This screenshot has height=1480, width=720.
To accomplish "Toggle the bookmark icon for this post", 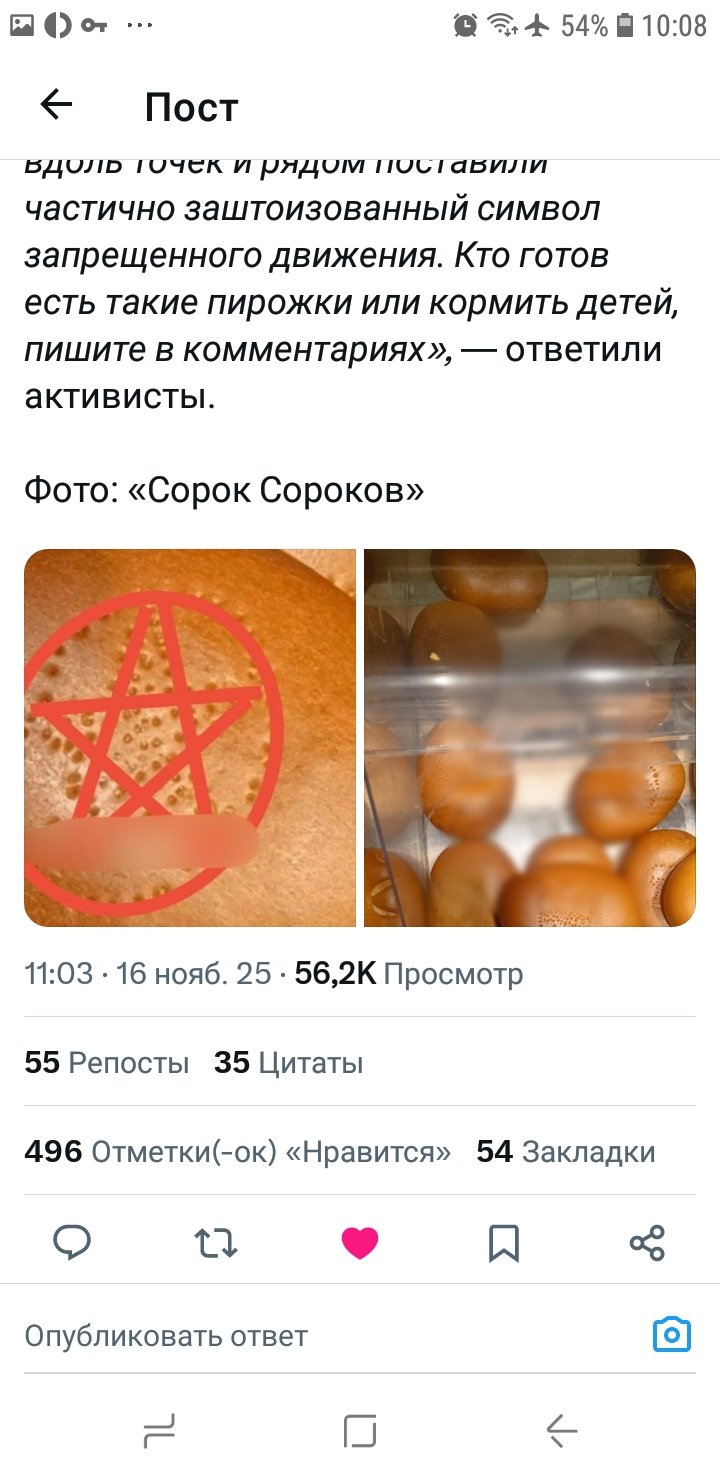I will point(504,1243).
